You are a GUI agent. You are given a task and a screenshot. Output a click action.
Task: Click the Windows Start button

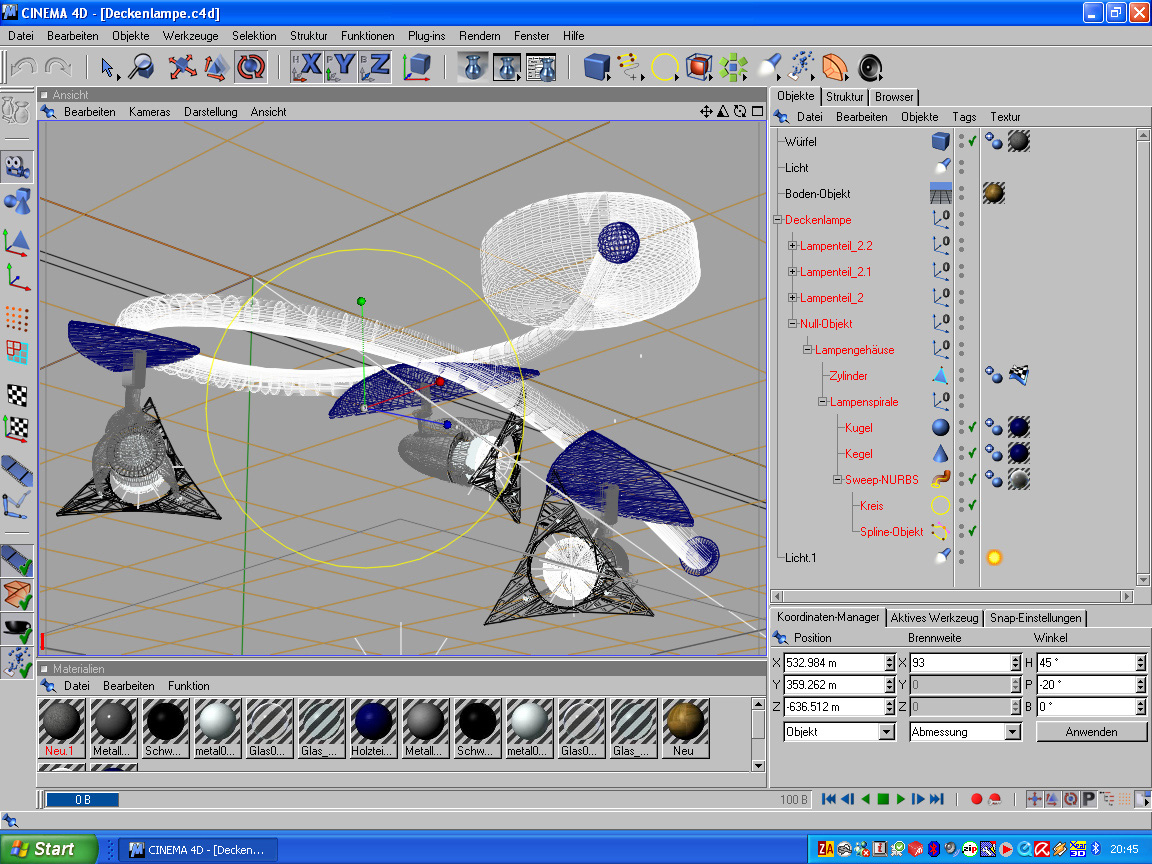click(48, 849)
